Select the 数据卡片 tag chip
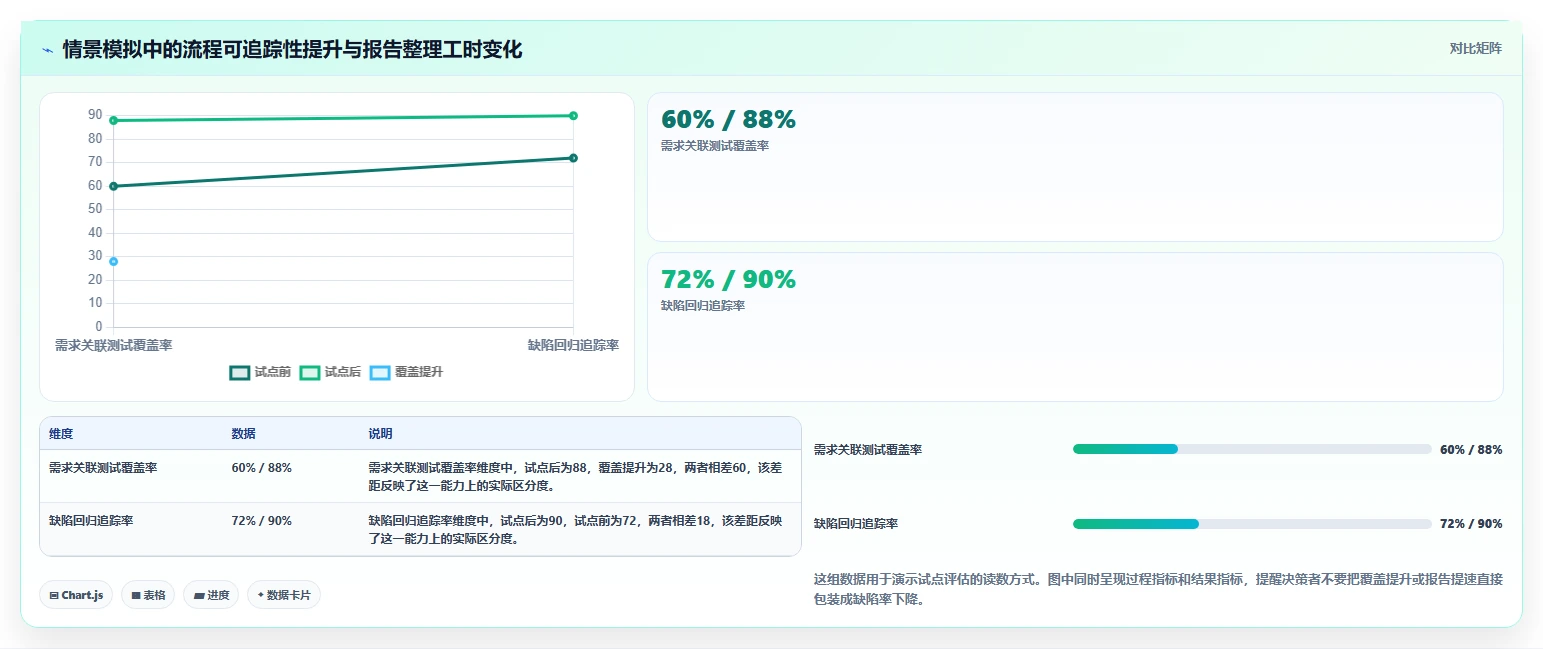The height and width of the screenshot is (649, 1543). click(284, 595)
